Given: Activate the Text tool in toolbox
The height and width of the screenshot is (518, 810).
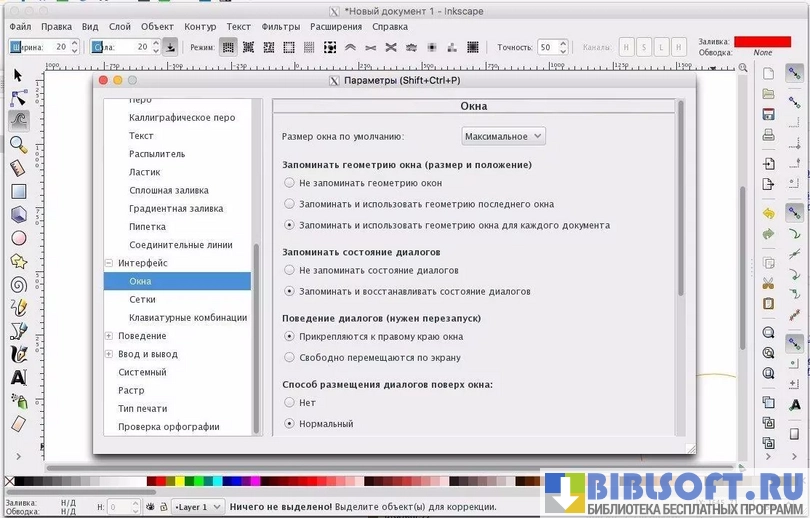Looking at the screenshot, I should pyautogui.click(x=18, y=377).
